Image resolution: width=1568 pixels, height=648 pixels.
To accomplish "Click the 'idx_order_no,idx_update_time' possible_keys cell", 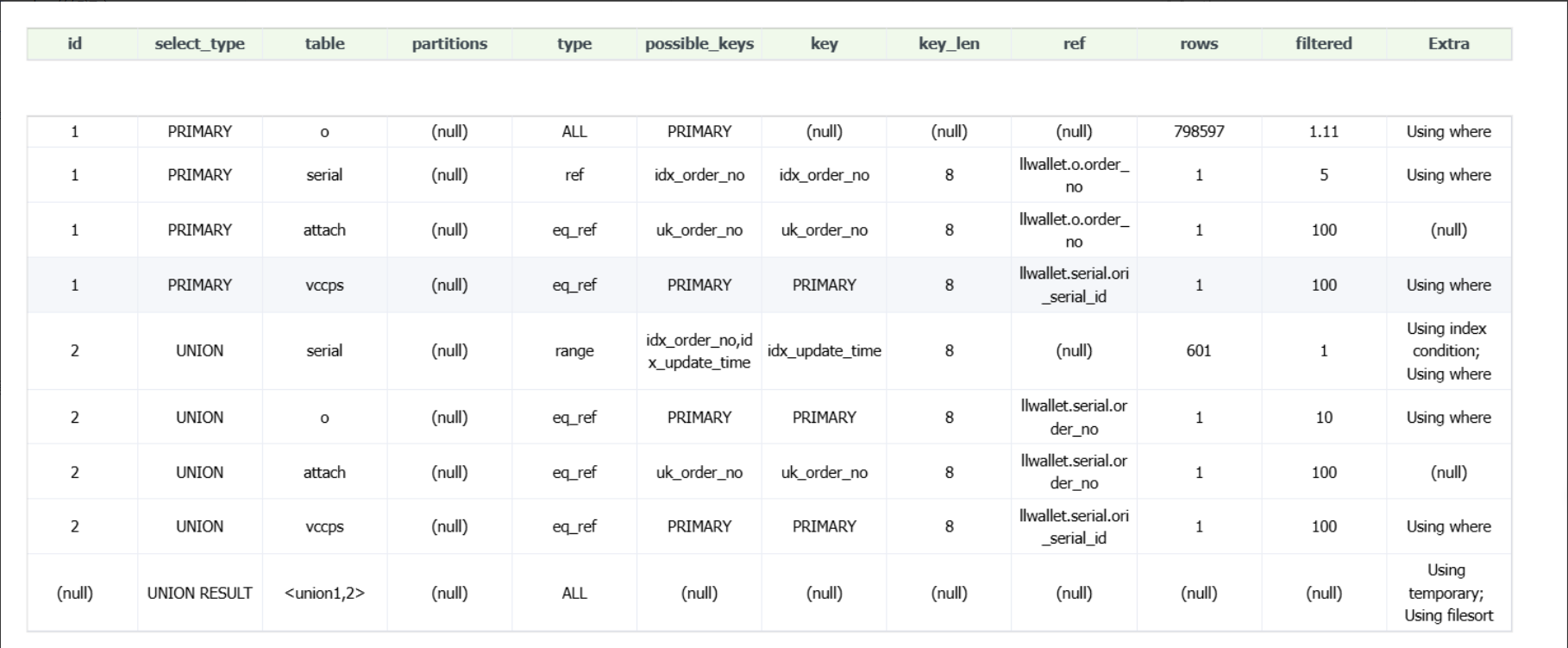I will coord(699,351).
